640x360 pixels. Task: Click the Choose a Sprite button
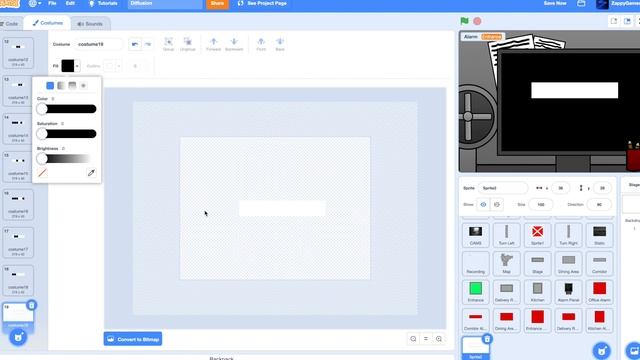(x=602, y=351)
